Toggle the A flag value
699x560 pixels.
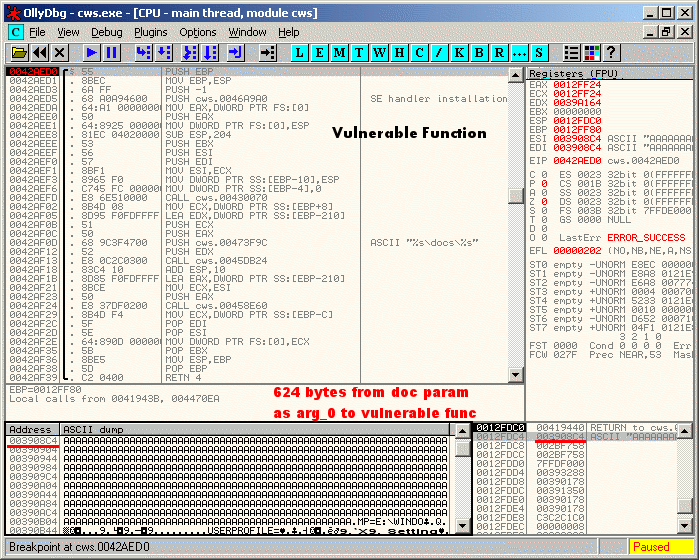pyautogui.click(x=544, y=193)
